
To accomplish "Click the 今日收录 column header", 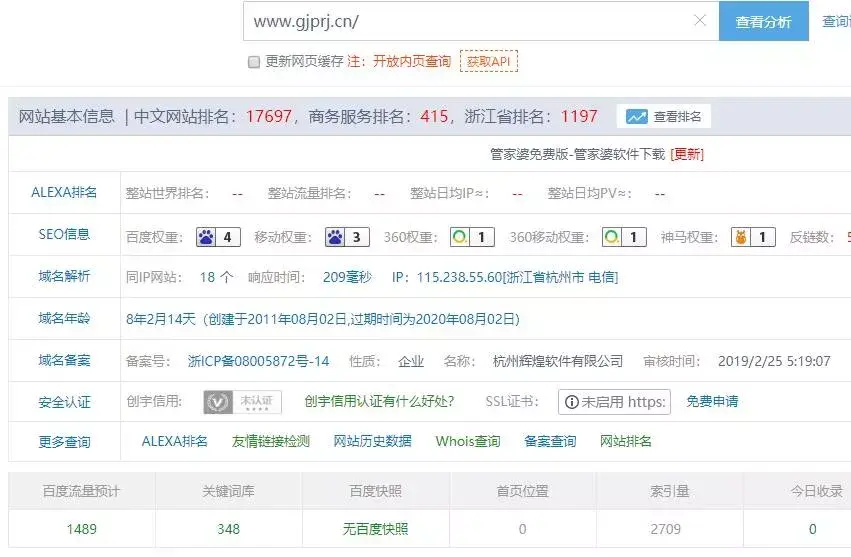I will click(817, 491).
